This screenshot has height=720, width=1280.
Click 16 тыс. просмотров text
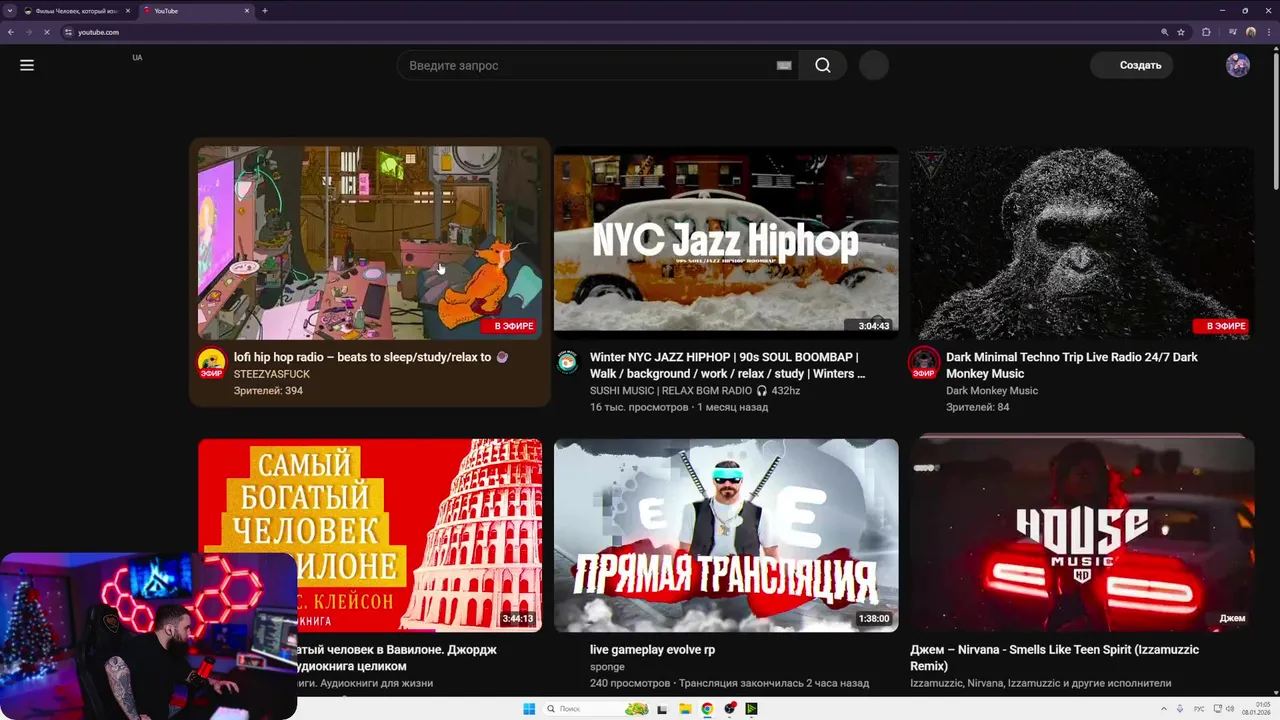639,408
